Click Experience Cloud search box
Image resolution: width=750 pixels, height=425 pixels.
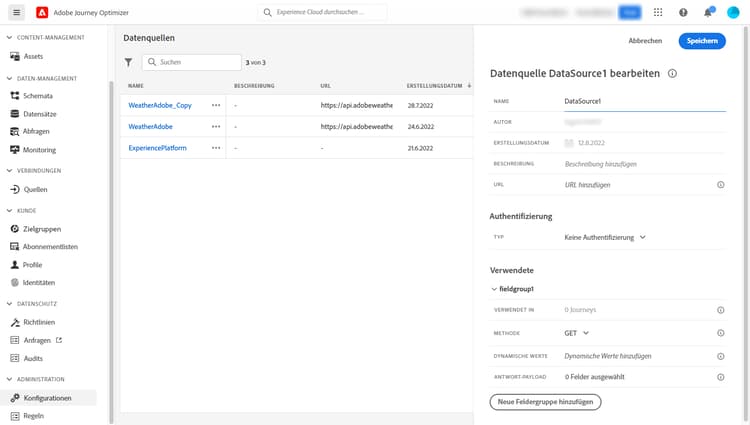click(x=322, y=12)
